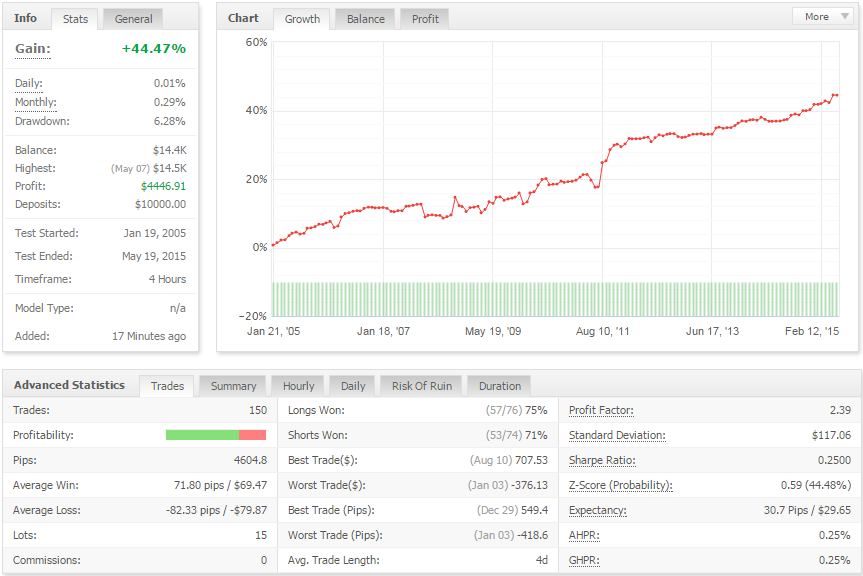Select the Growth chart tab
This screenshot has width=863, height=576.
(302, 19)
